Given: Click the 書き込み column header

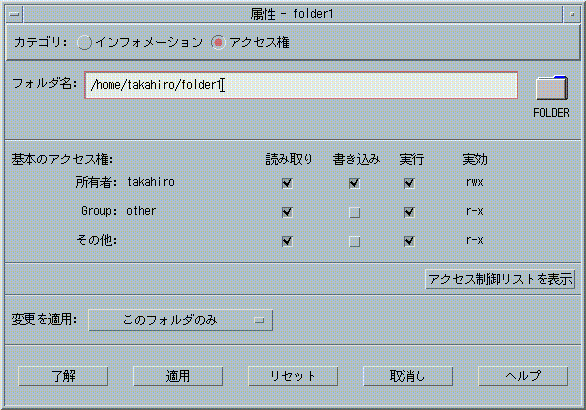Looking at the screenshot, I should coord(356,160).
